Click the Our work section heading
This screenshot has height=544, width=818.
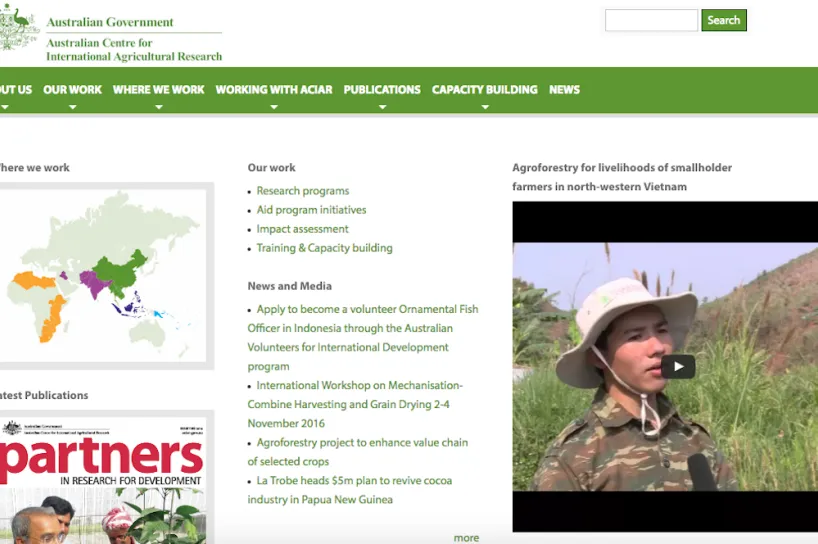coord(271,167)
